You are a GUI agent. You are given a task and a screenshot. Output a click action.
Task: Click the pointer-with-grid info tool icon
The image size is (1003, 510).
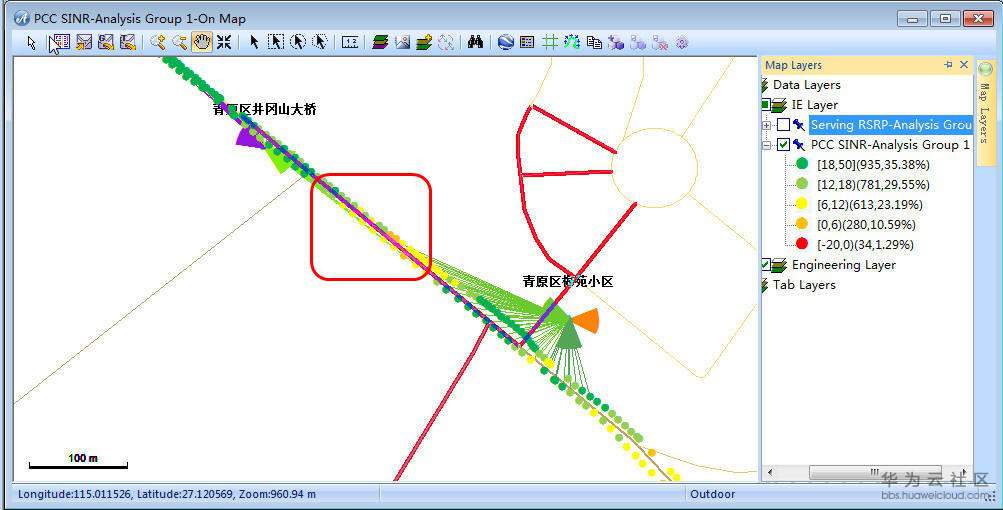pos(59,43)
